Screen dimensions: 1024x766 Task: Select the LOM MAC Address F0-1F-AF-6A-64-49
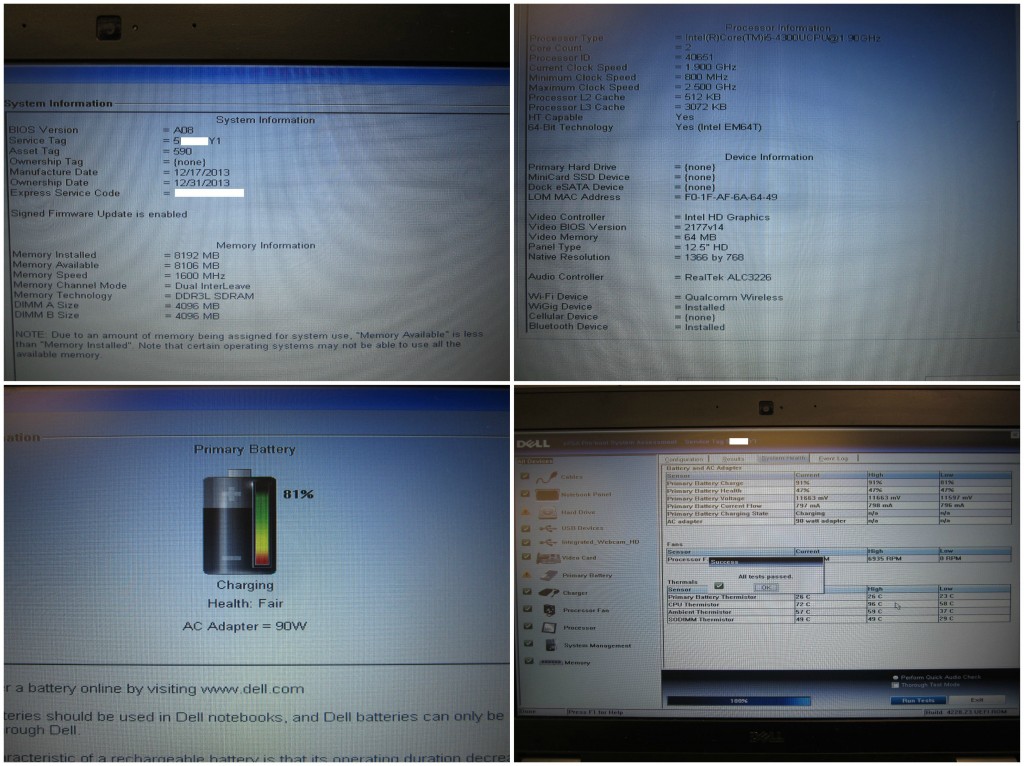(731, 197)
